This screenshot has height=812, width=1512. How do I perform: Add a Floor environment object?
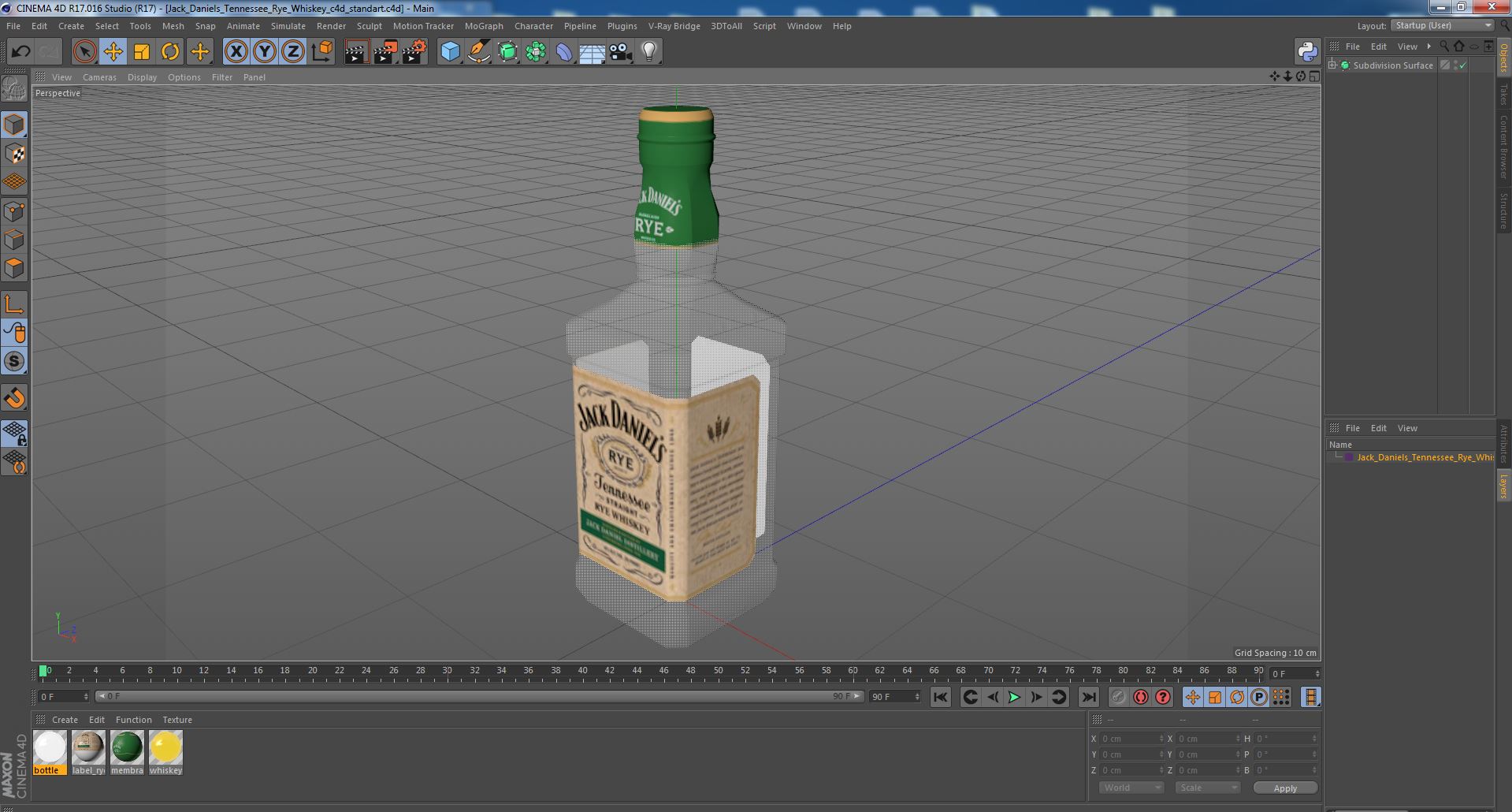click(593, 52)
